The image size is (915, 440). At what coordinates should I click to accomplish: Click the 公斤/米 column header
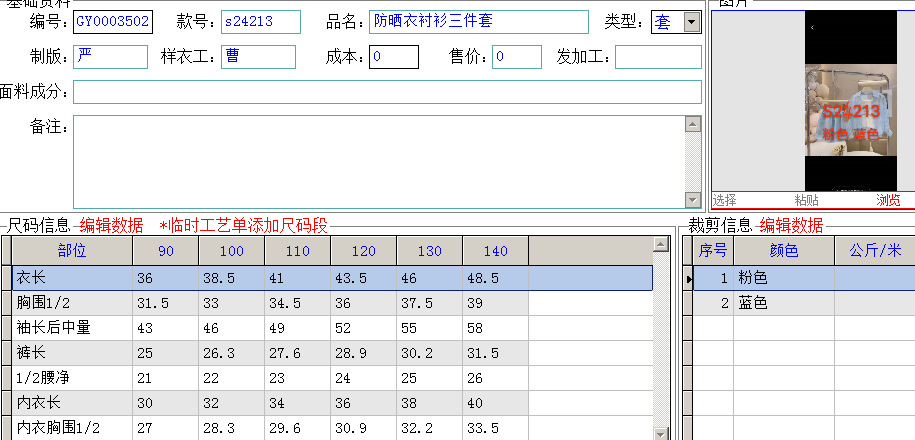[x=875, y=251]
